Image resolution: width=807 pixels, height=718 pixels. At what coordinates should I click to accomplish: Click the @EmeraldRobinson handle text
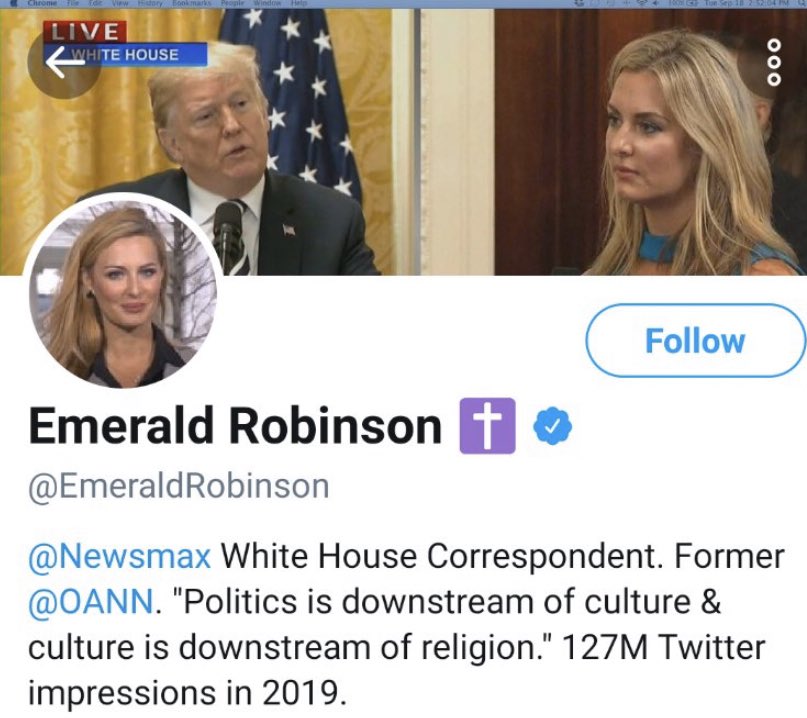pyautogui.click(x=179, y=486)
